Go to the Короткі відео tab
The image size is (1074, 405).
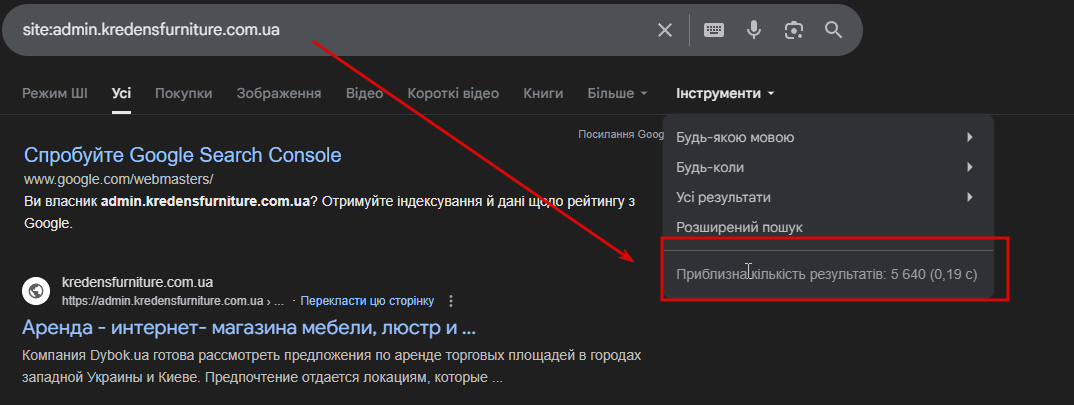pyautogui.click(x=453, y=93)
